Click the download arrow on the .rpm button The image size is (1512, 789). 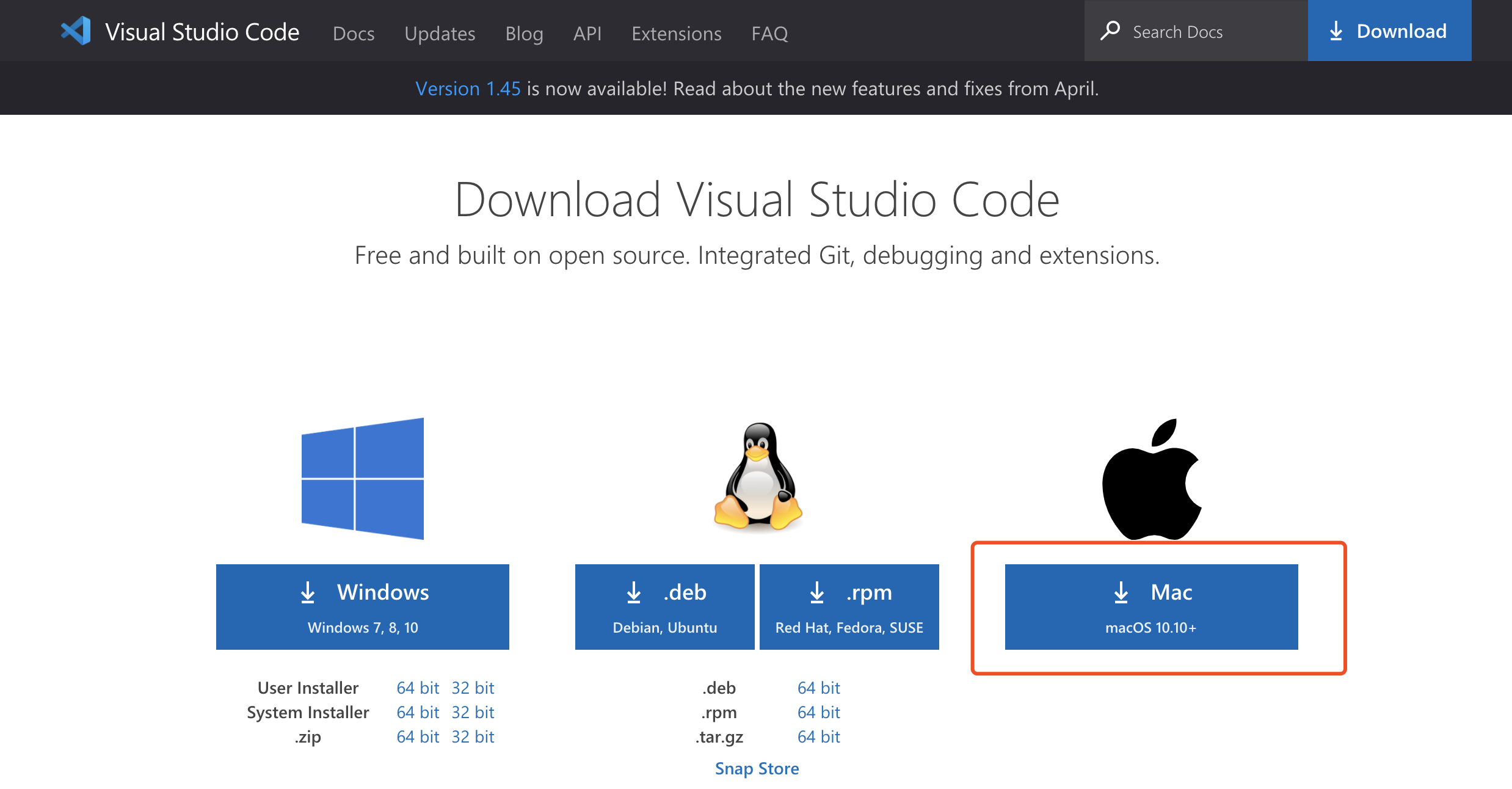pyautogui.click(x=816, y=592)
